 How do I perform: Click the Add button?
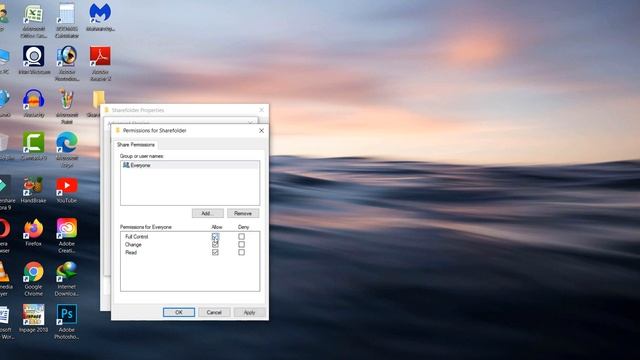point(208,213)
